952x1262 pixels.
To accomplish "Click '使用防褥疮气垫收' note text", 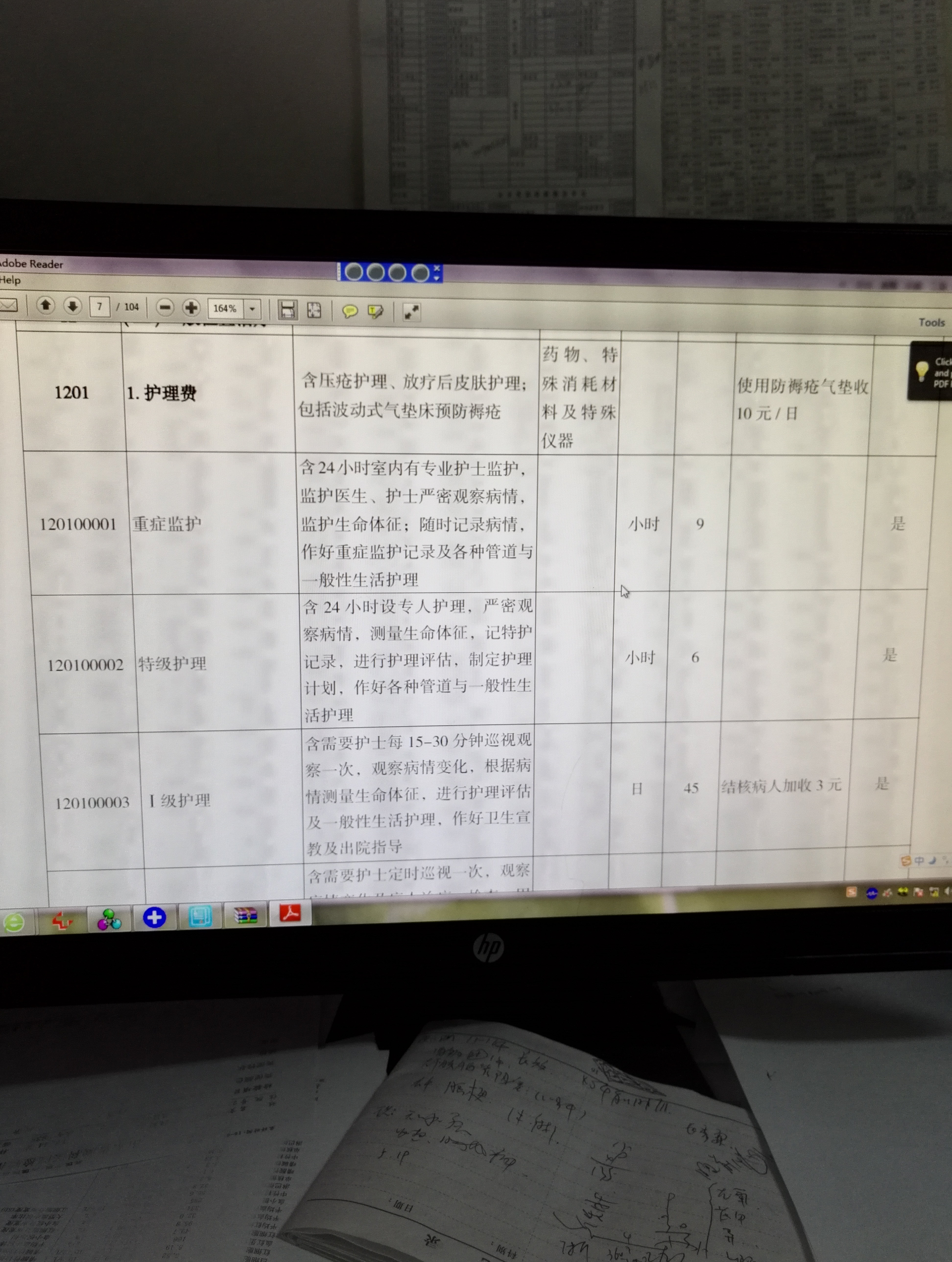I will point(803,386).
